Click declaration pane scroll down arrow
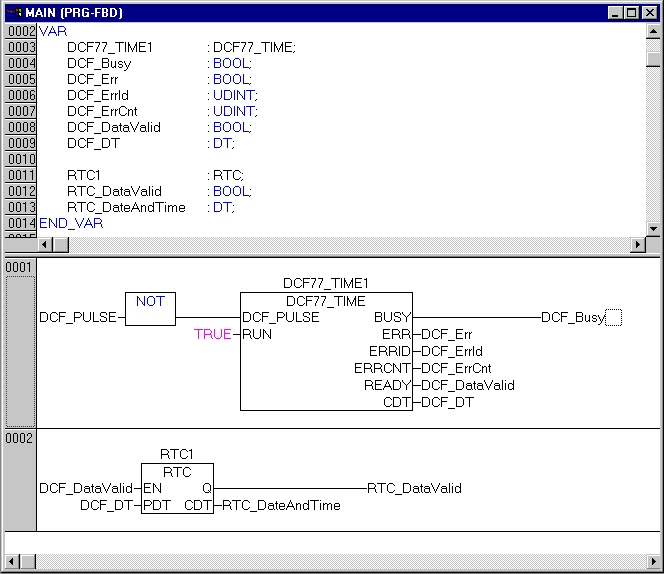 coord(653,229)
